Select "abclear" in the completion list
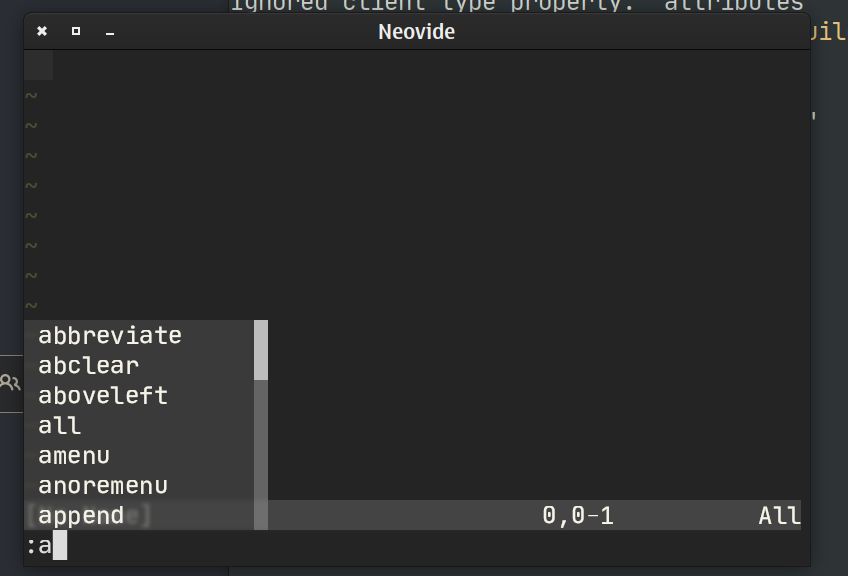The image size is (848, 576). click(88, 365)
